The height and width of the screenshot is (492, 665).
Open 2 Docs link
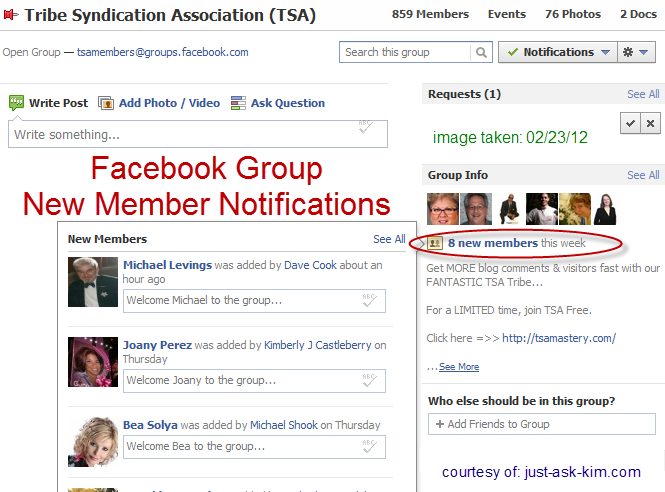(638, 14)
